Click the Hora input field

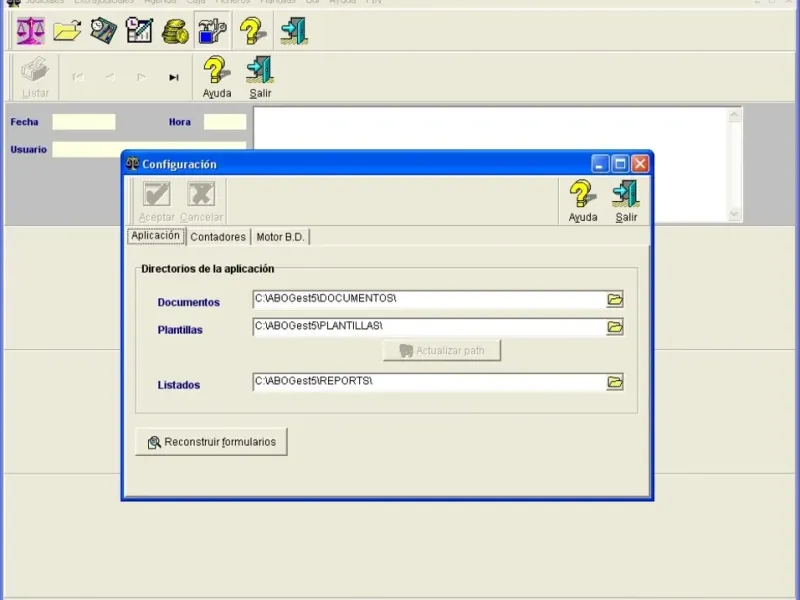pos(225,122)
